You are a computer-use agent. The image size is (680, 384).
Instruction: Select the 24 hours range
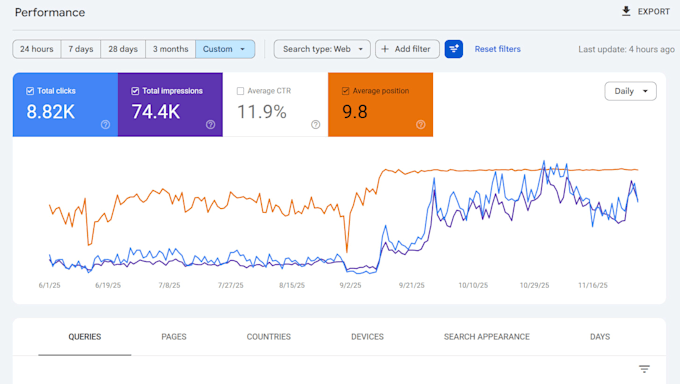click(x=37, y=49)
